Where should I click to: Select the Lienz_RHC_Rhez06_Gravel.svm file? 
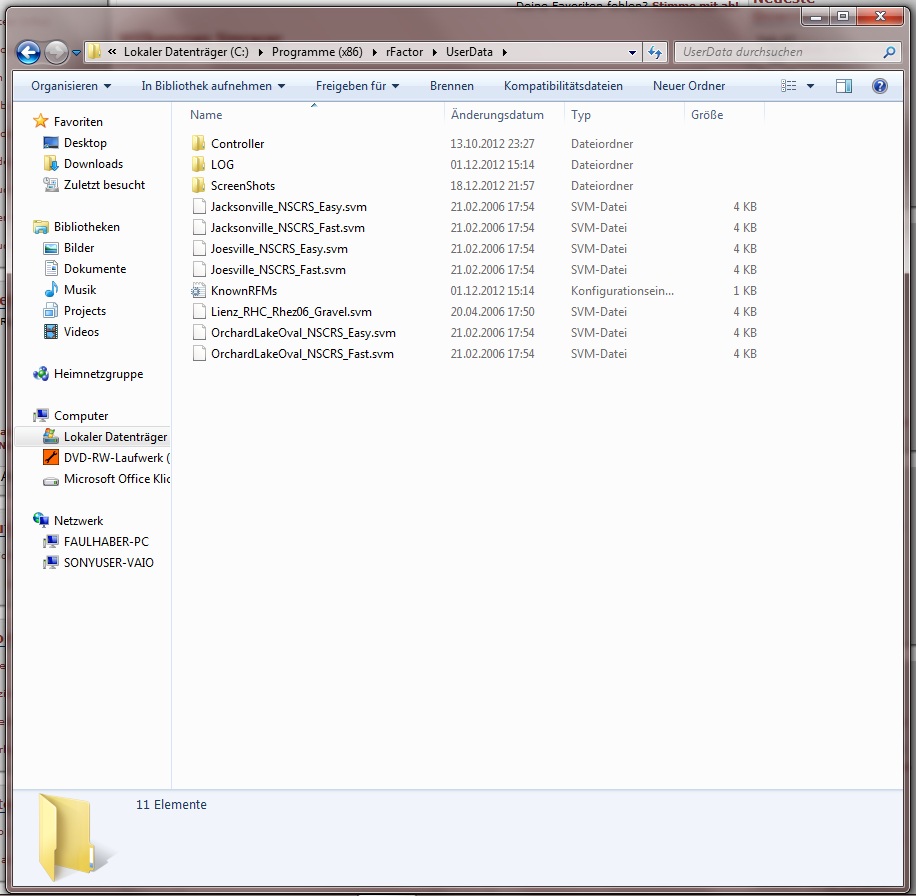pos(291,312)
